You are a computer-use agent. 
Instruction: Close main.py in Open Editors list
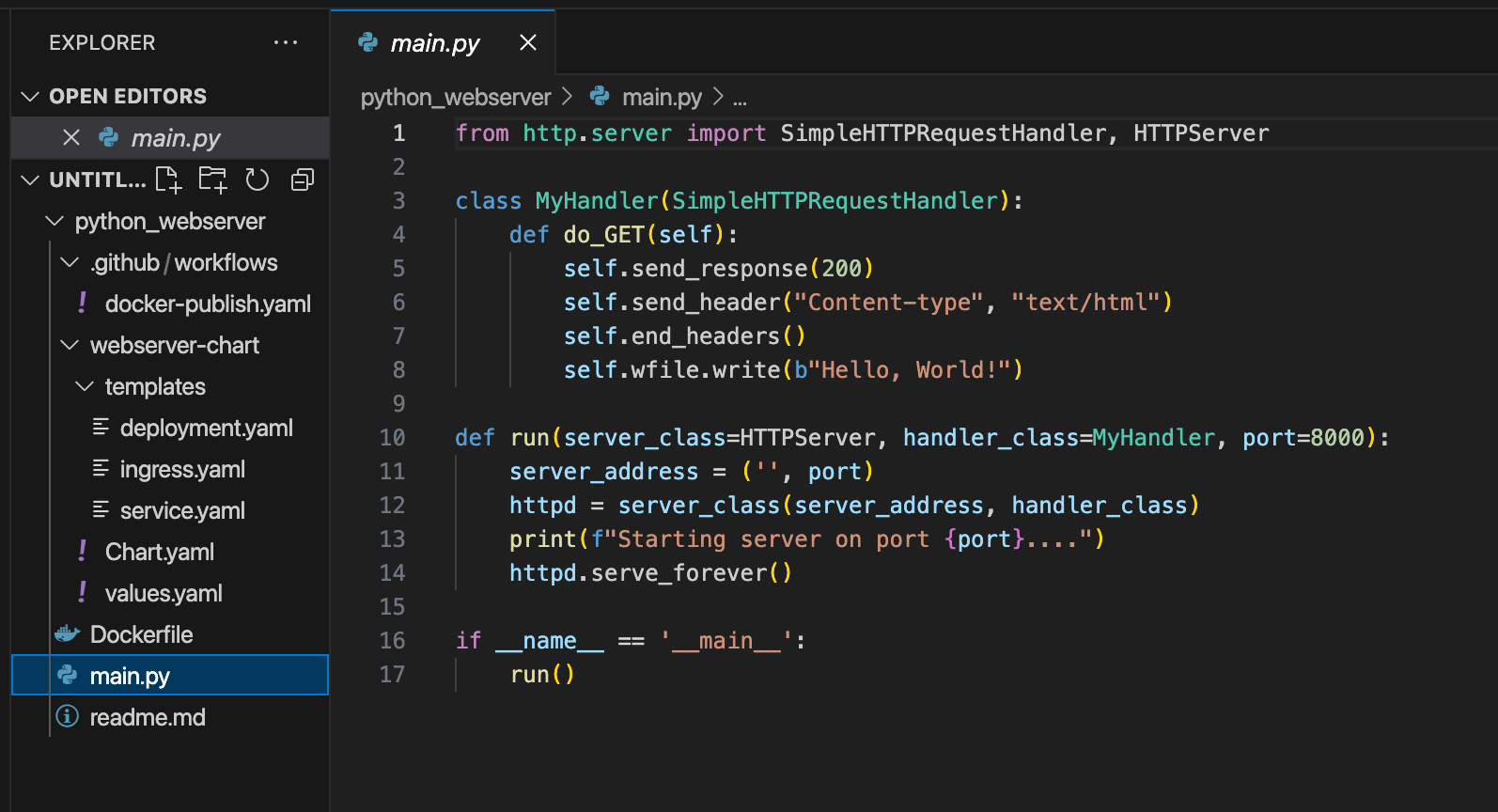pos(71,138)
